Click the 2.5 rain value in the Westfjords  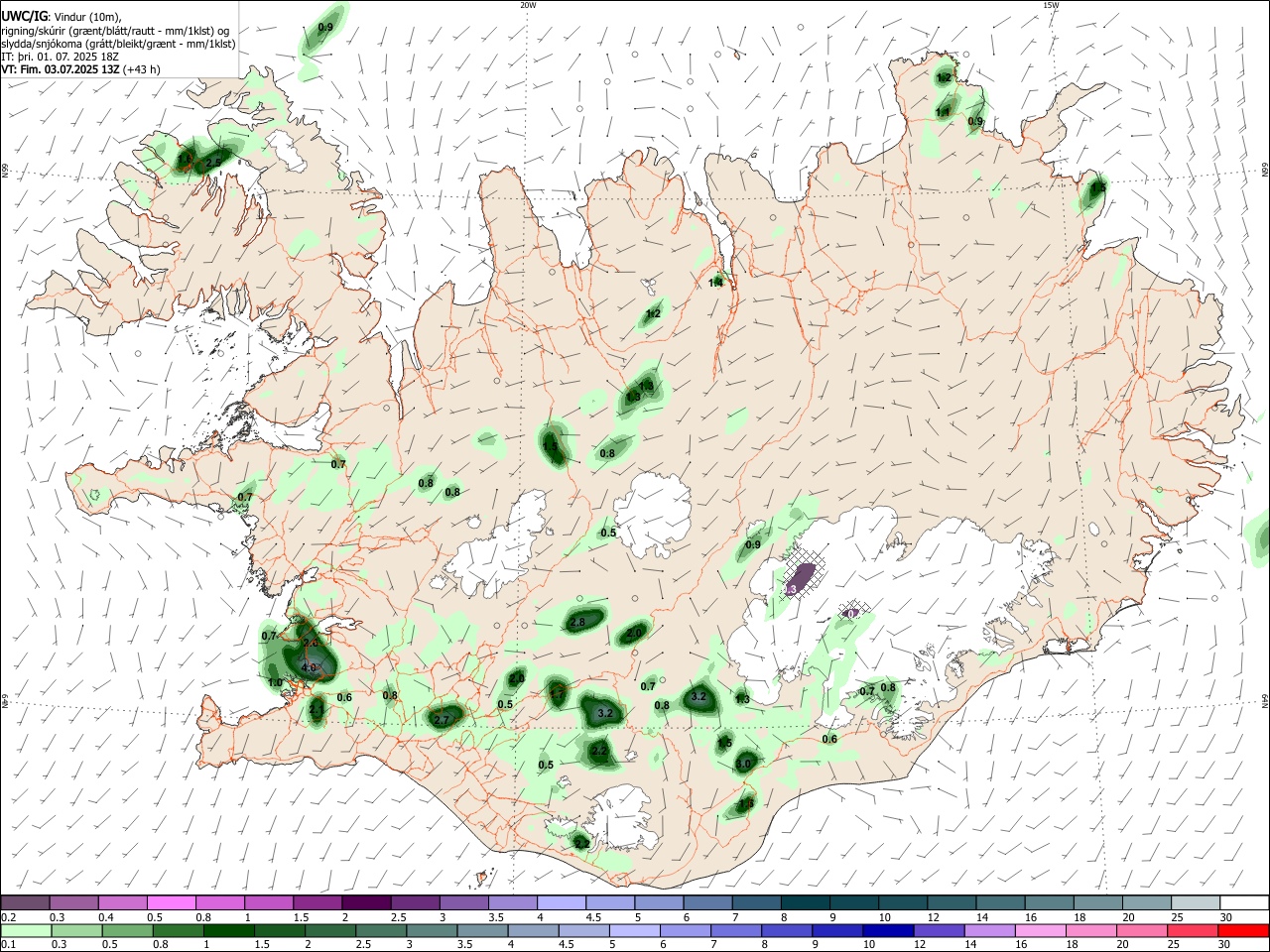(213, 162)
